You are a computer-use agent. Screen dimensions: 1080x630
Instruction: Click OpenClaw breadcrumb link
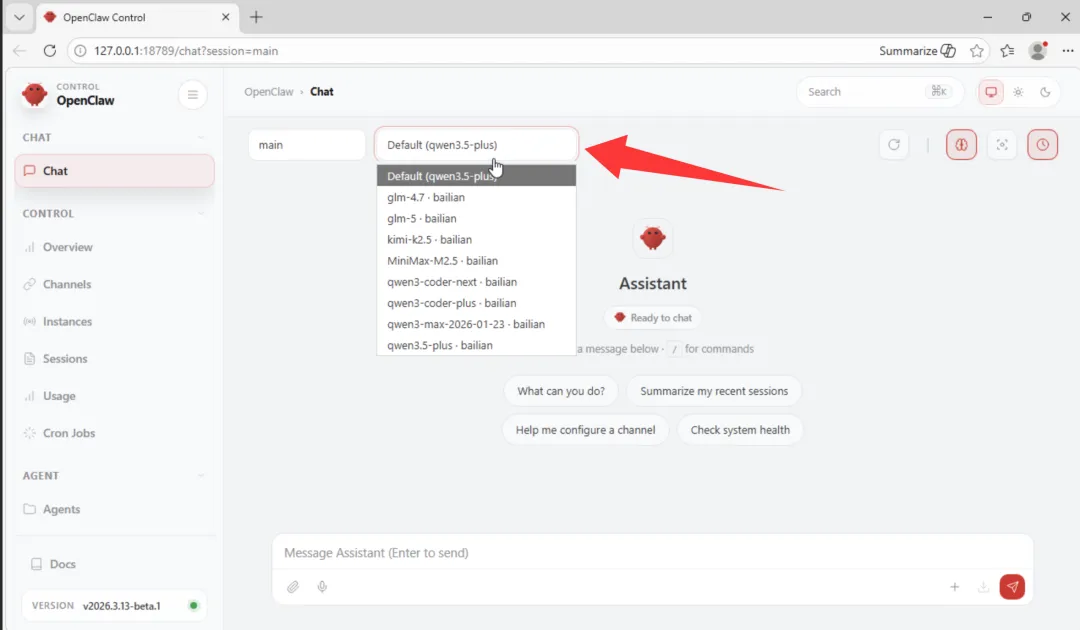269,92
